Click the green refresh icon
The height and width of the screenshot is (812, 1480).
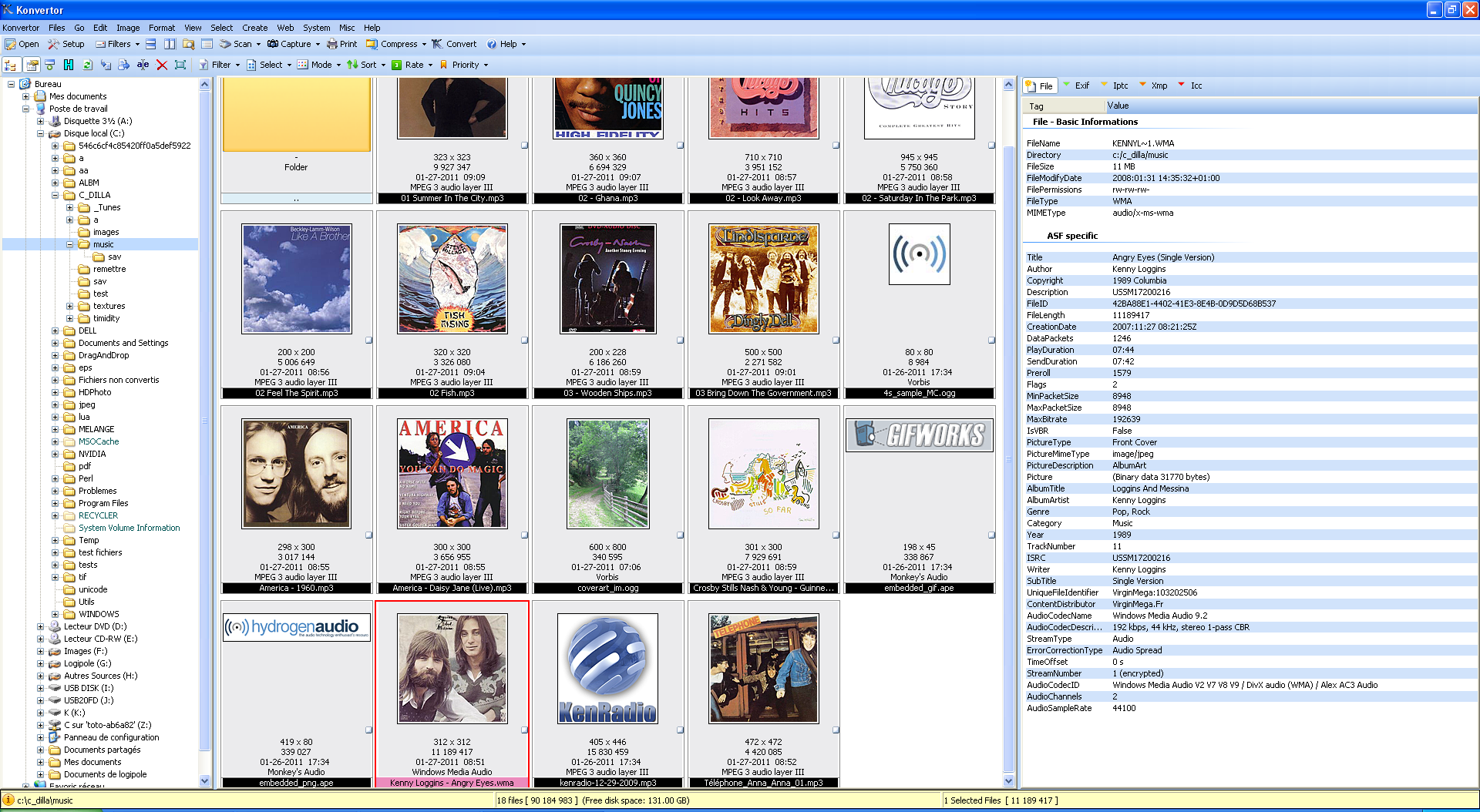(x=87, y=65)
